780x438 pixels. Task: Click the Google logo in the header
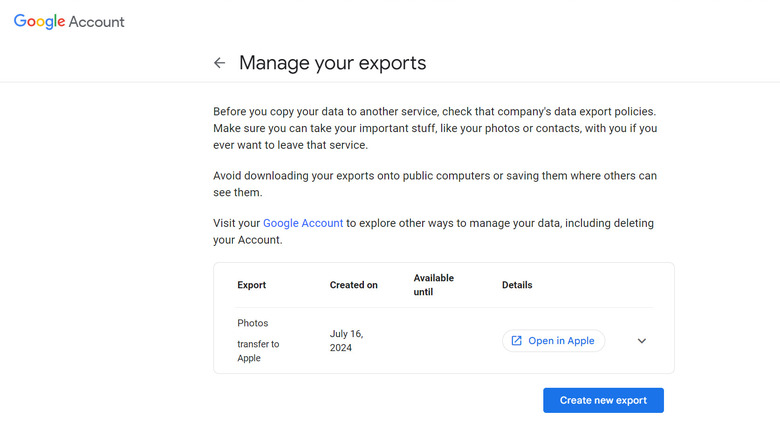pos(39,21)
